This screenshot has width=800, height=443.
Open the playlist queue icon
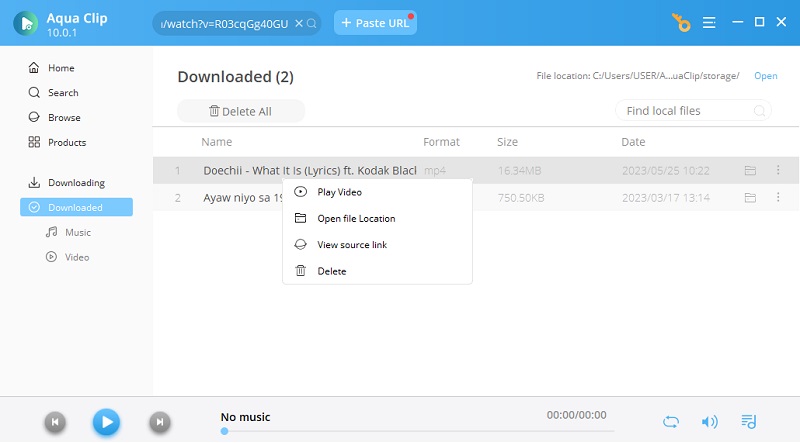pos(748,422)
